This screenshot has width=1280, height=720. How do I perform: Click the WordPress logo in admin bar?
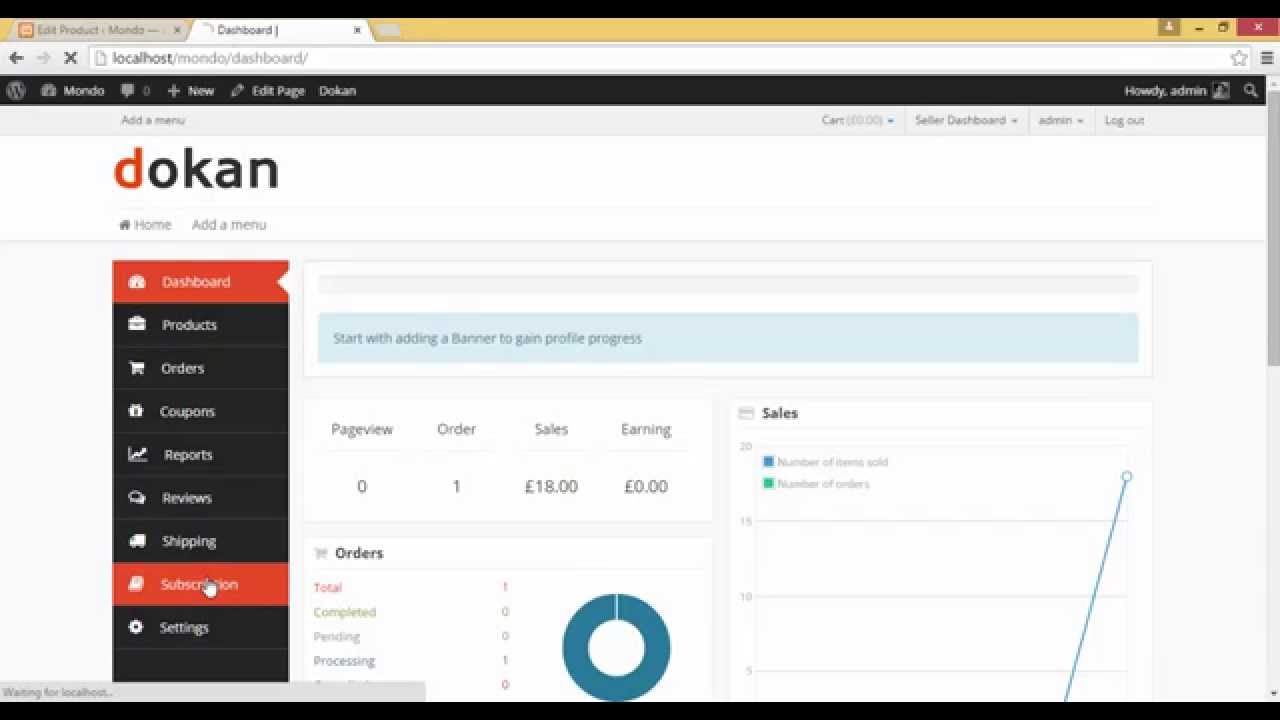[16, 90]
